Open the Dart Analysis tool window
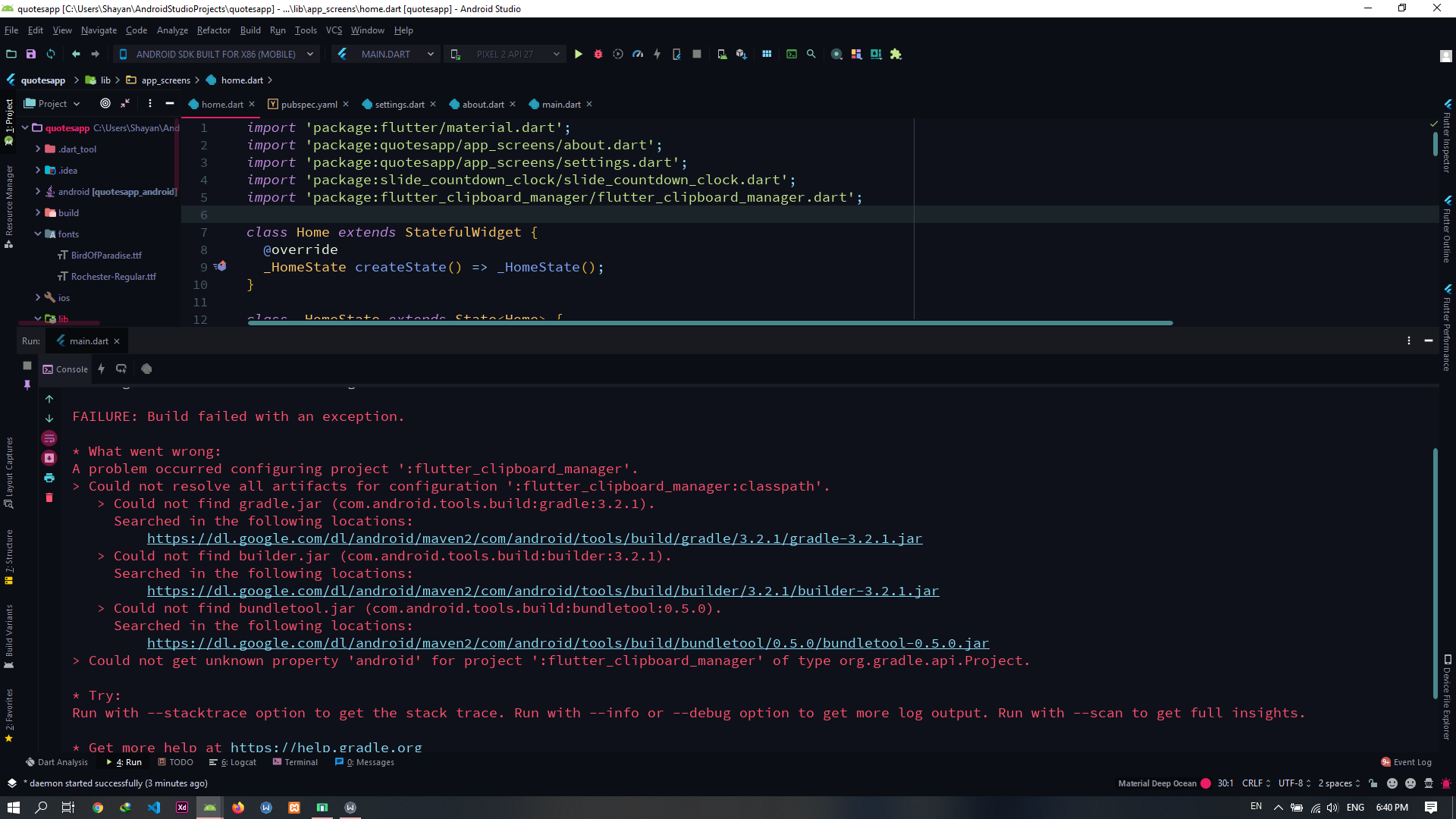1456x819 pixels. tap(57, 763)
